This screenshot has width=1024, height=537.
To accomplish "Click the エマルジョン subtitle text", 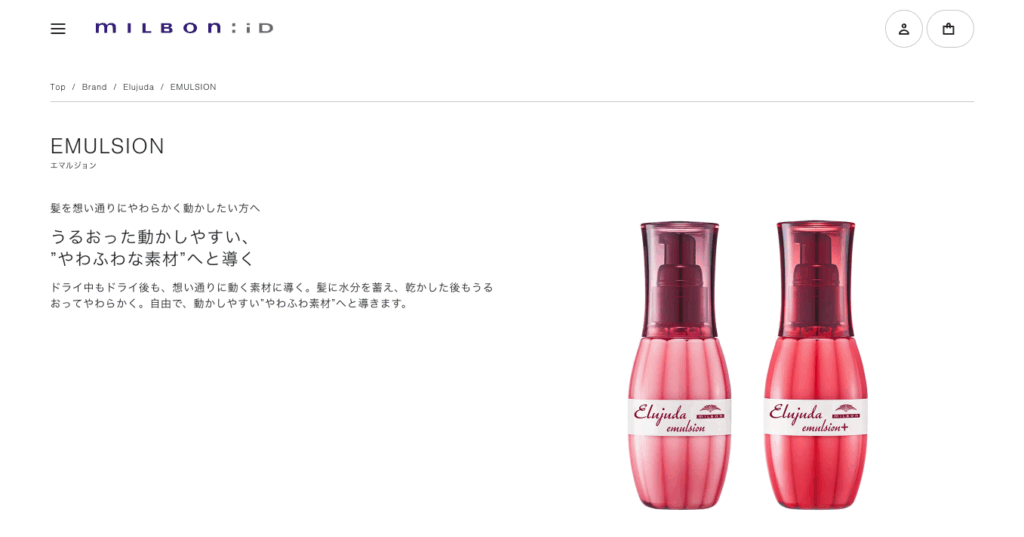I will [73, 166].
